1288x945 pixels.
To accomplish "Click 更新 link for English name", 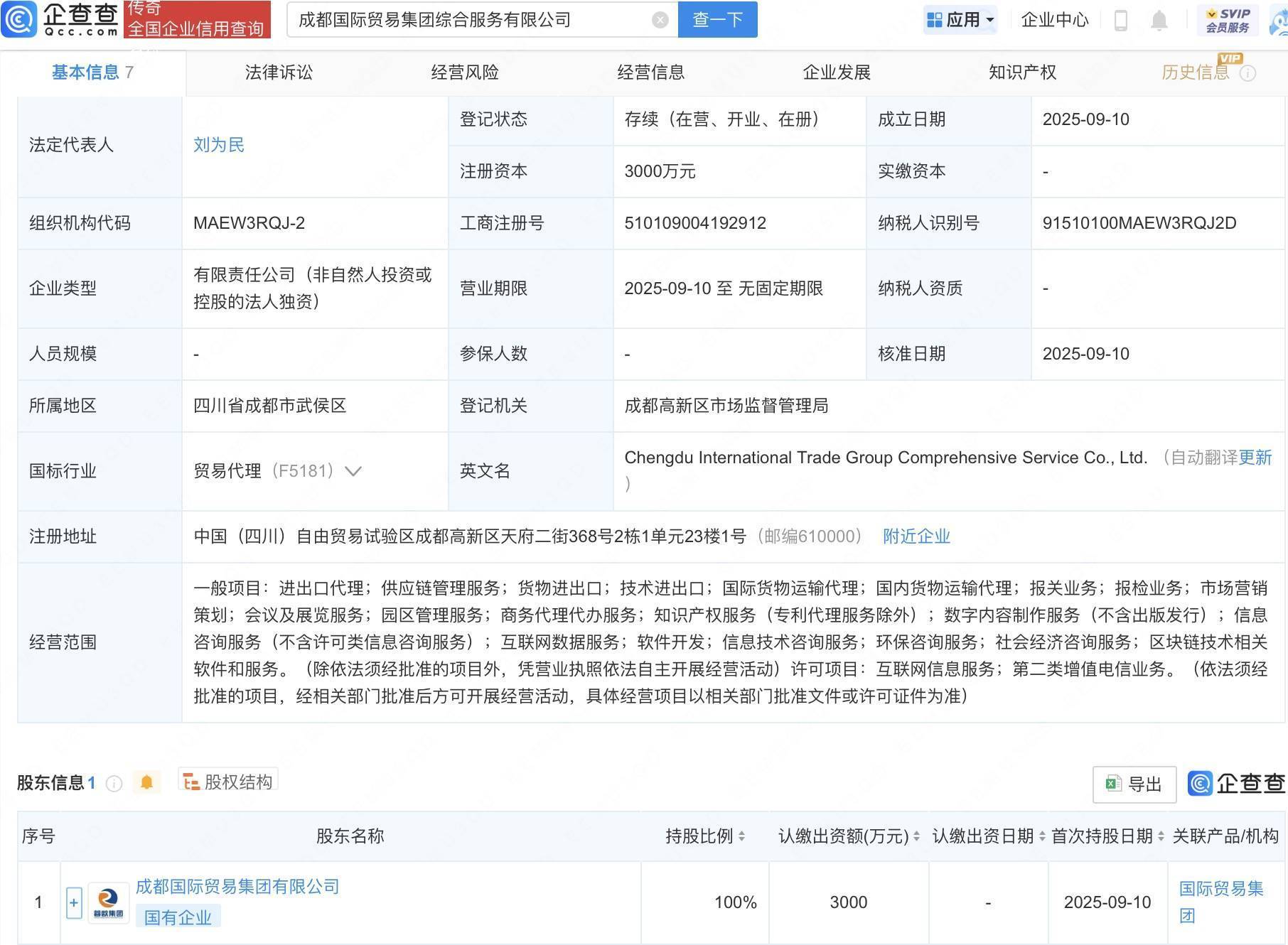I will (x=1255, y=458).
